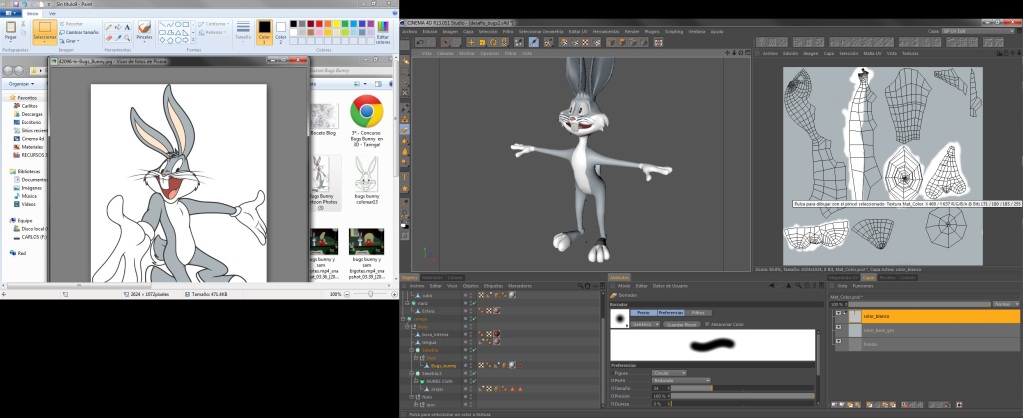This screenshot has height=418, width=1023.
Task: Open Editar colores in Paint
Action: point(383,32)
